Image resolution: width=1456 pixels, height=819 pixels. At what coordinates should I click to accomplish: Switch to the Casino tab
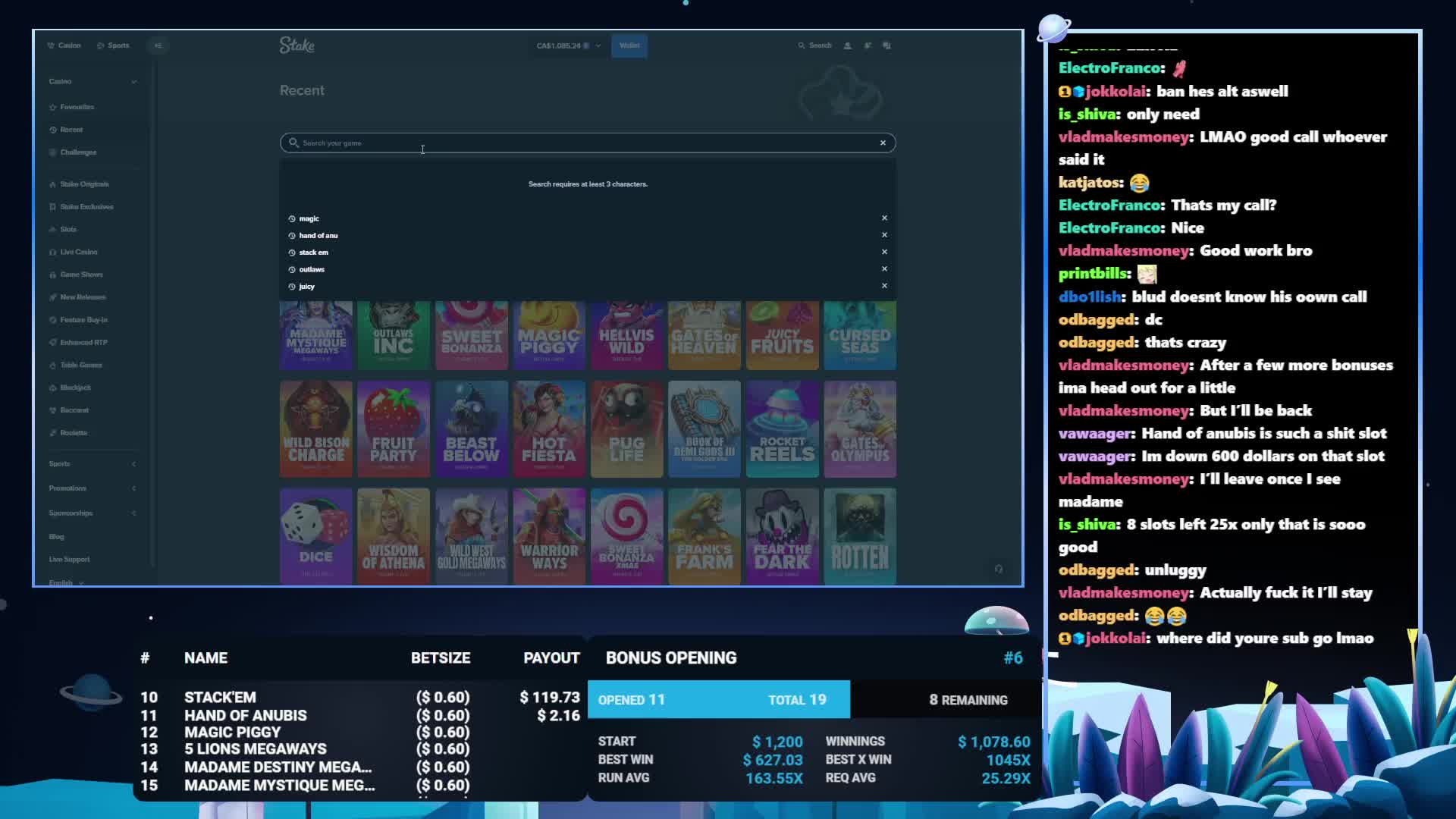[64, 45]
